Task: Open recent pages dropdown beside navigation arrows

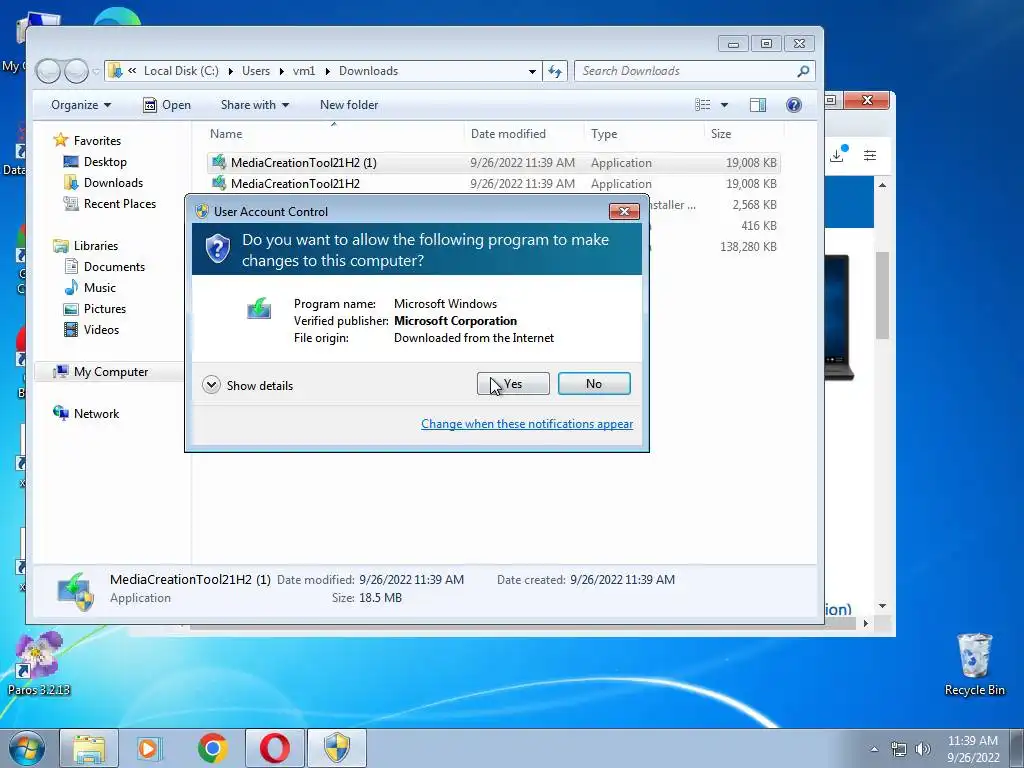Action: pos(96,71)
